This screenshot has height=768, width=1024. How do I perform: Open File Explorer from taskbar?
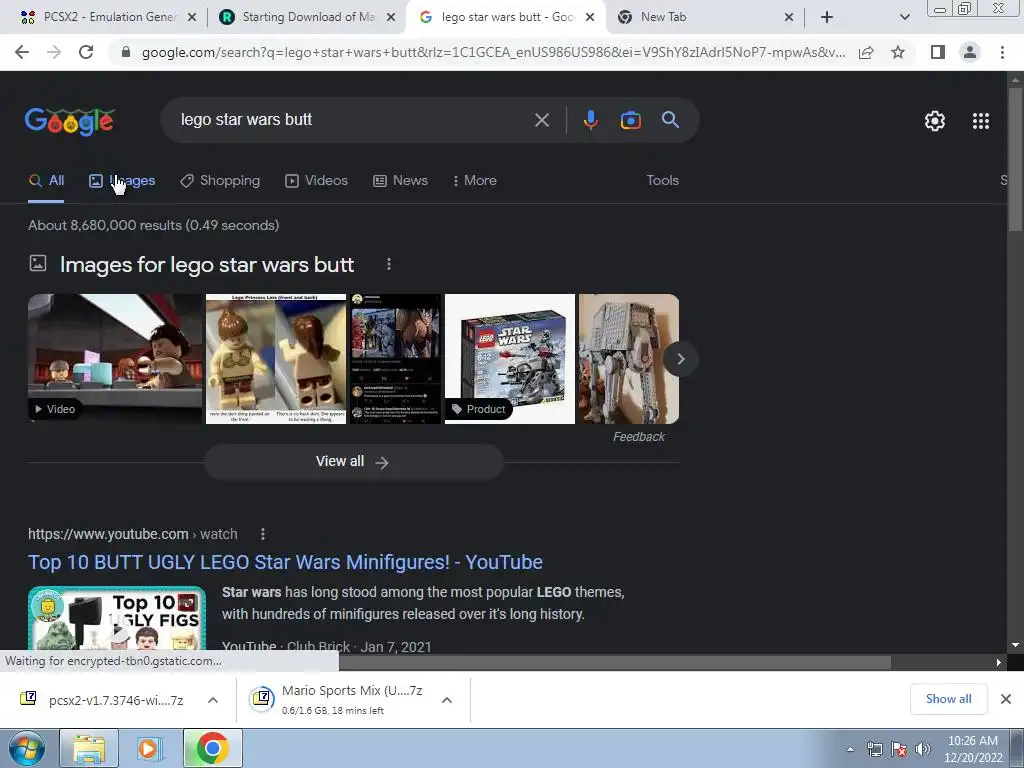(x=89, y=748)
